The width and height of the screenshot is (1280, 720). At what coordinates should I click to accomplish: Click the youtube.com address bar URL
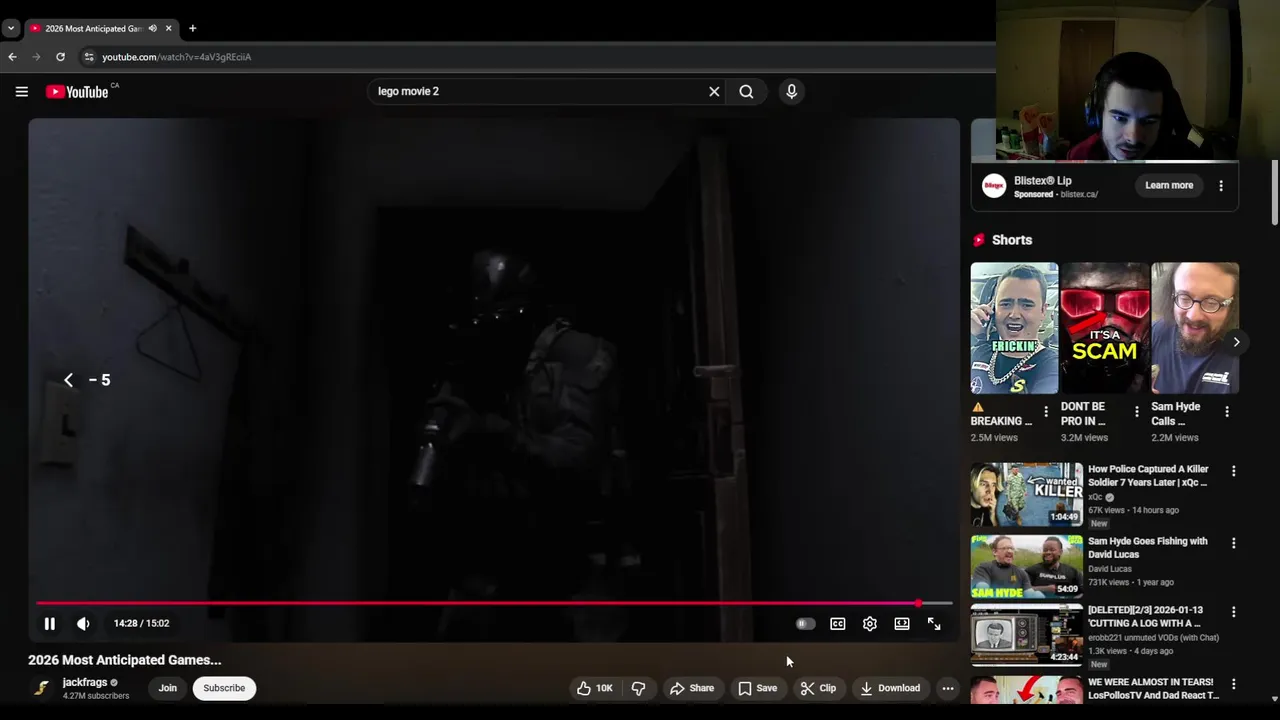coord(176,57)
